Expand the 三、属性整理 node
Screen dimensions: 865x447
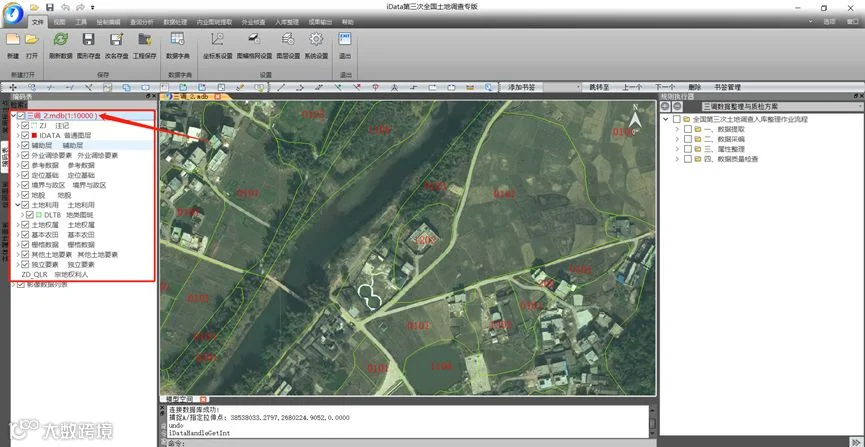(x=677, y=149)
